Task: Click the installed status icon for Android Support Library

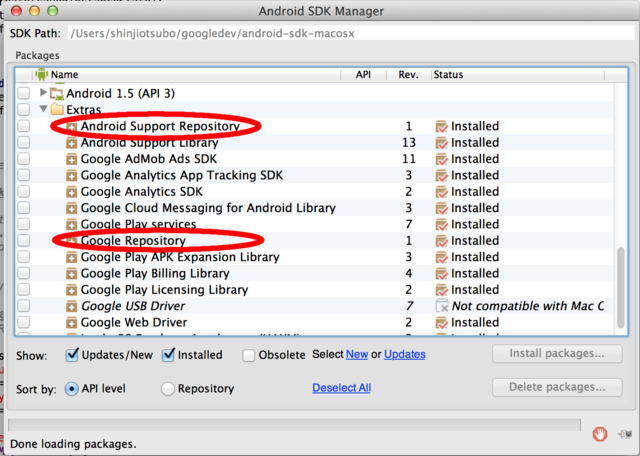Action: pyautogui.click(x=442, y=143)
